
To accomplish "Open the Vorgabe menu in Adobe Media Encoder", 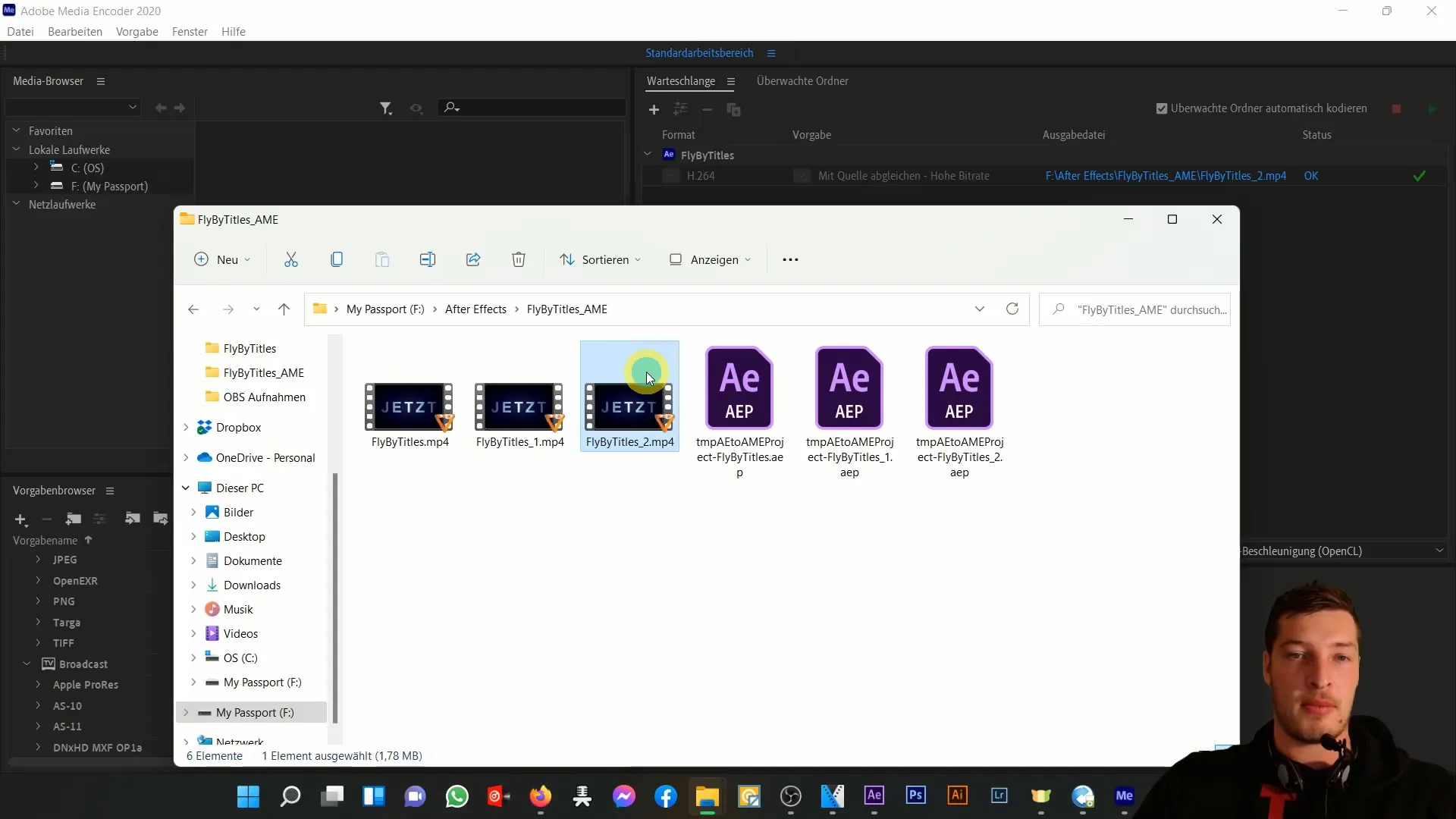I will 137,31.
